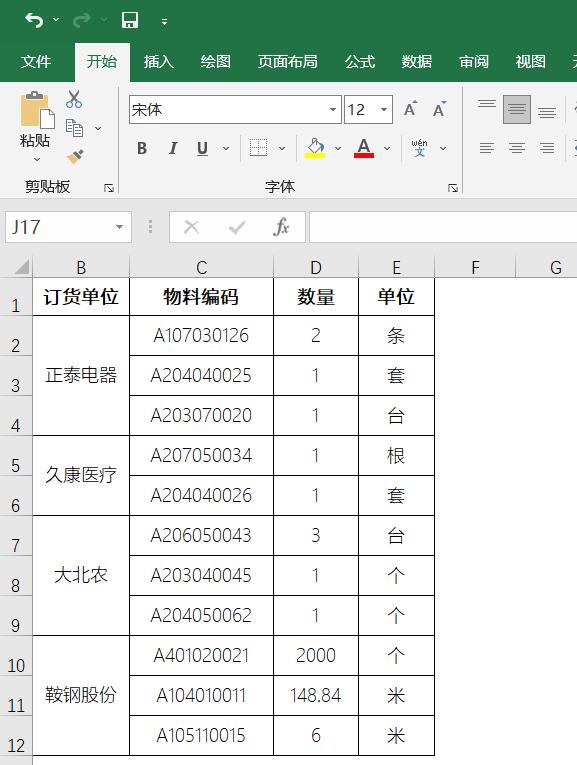Select the Format Painter brush
This screenshot has width=577, height=765.
75,157
